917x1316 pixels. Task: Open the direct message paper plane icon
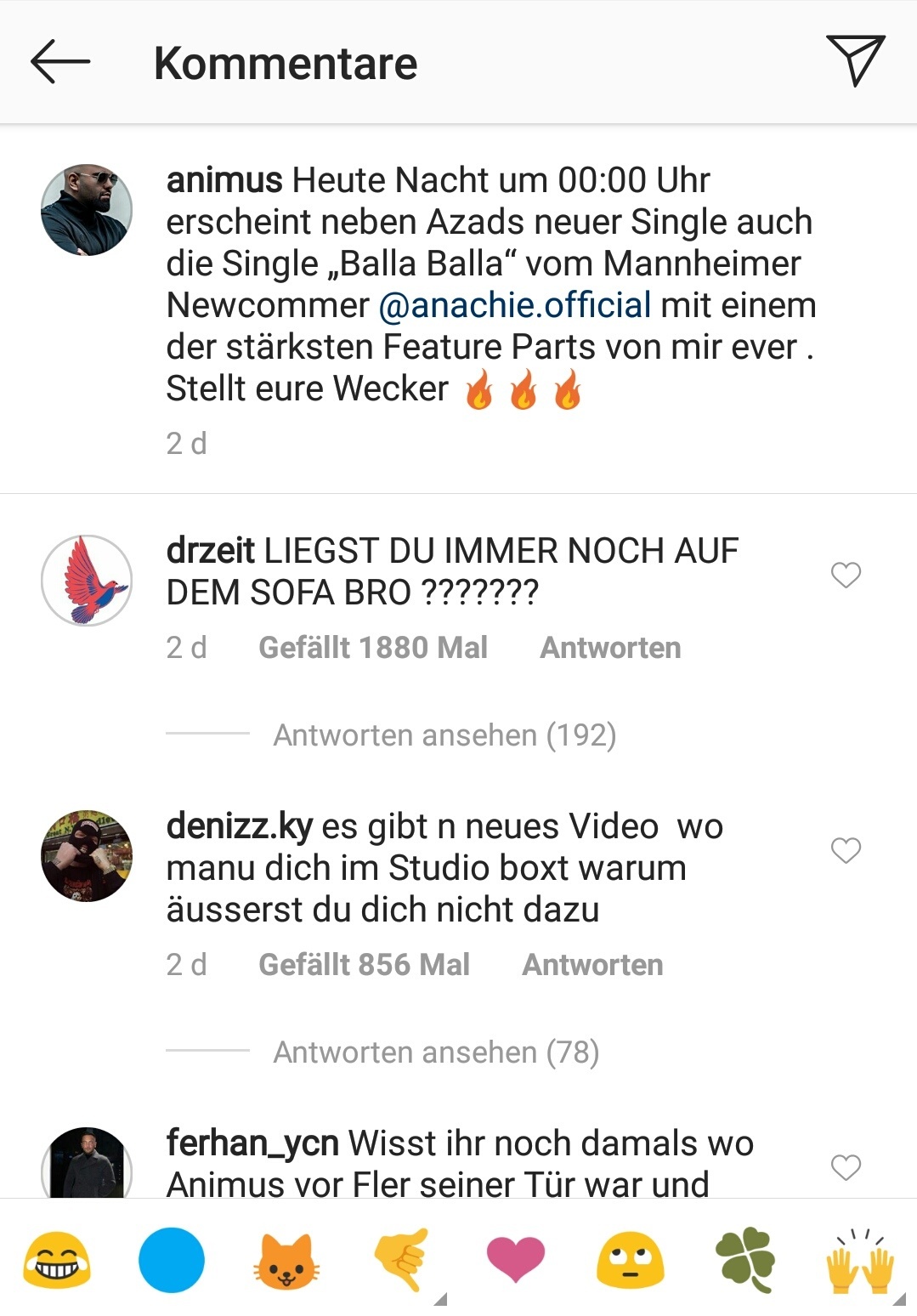[856, 60]
